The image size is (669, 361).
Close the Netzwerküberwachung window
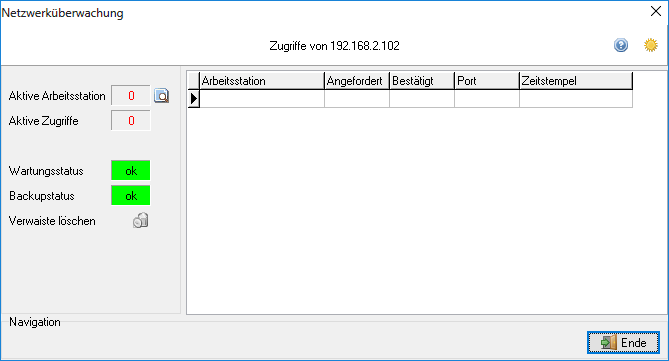pyautogui.click(x=656, y=11)
